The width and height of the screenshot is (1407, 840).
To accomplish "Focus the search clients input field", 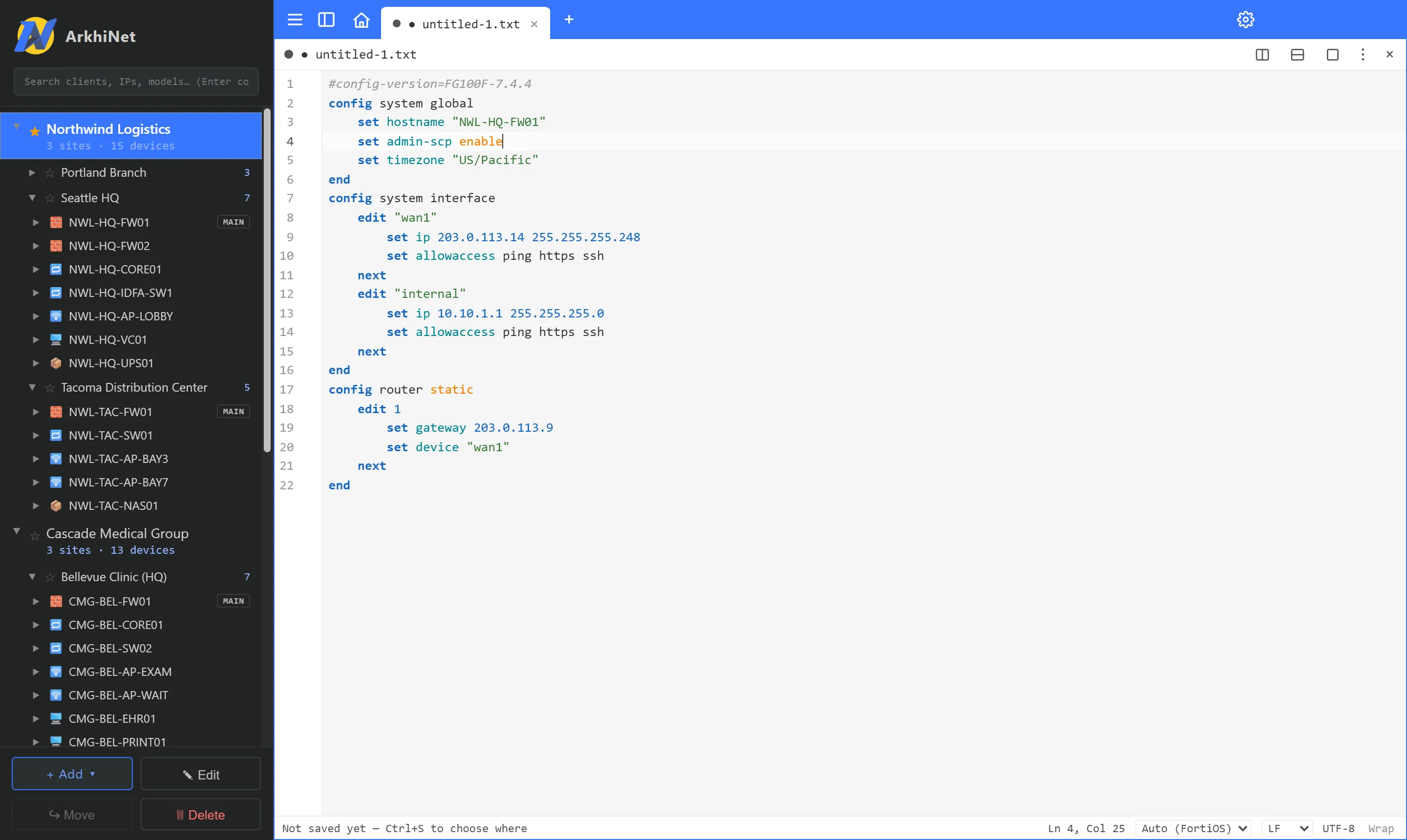I will 136,82.
